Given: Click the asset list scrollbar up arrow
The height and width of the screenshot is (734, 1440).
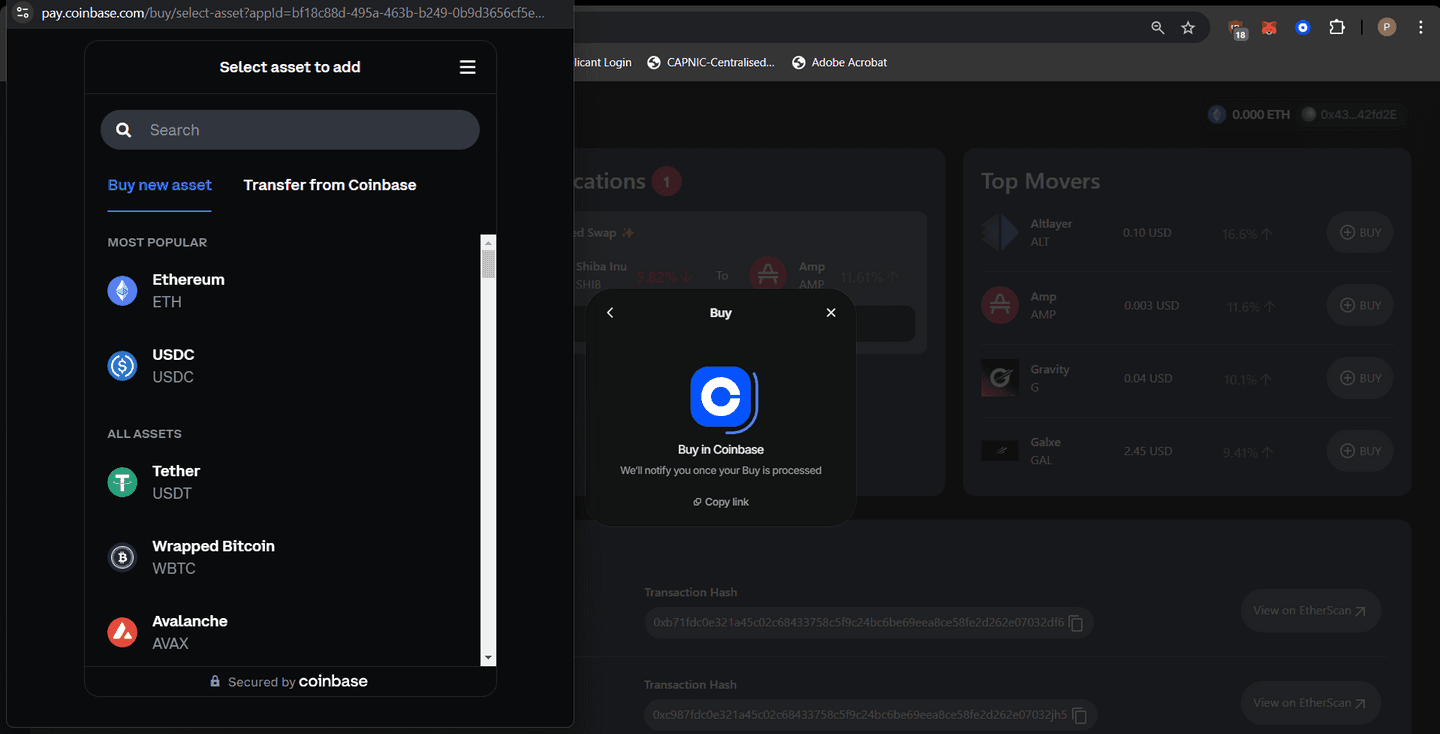Looking at the screenshot, I should click(488, 242).
